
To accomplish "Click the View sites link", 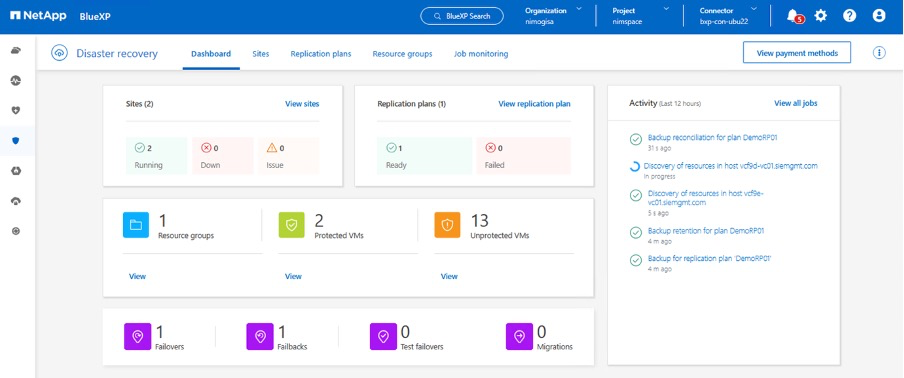I will (302, 104).
